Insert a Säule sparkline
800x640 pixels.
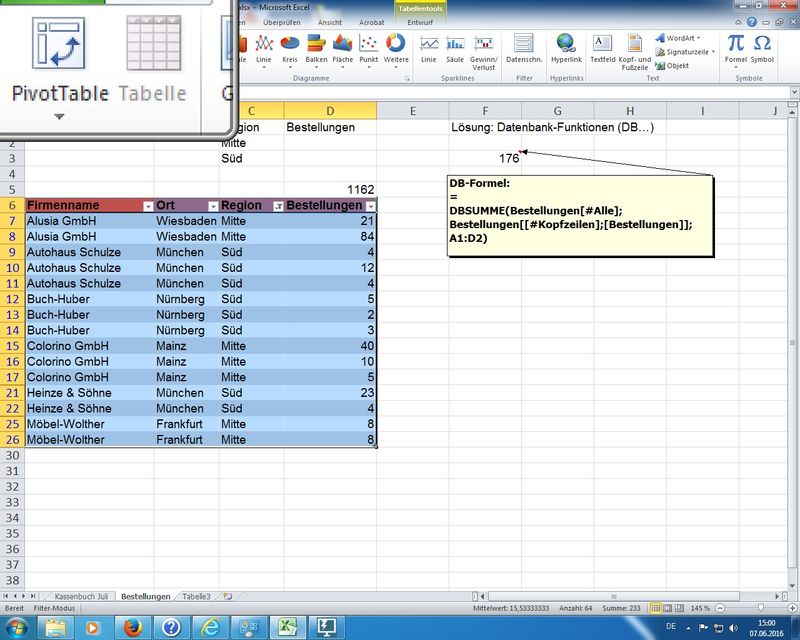point(455,47)
